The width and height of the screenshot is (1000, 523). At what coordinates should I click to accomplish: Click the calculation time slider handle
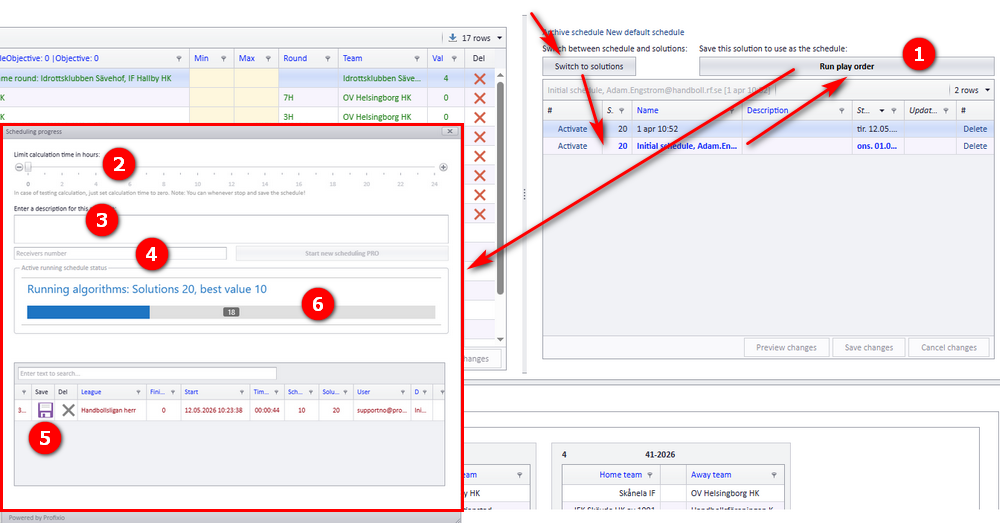(x=28, y=167)
